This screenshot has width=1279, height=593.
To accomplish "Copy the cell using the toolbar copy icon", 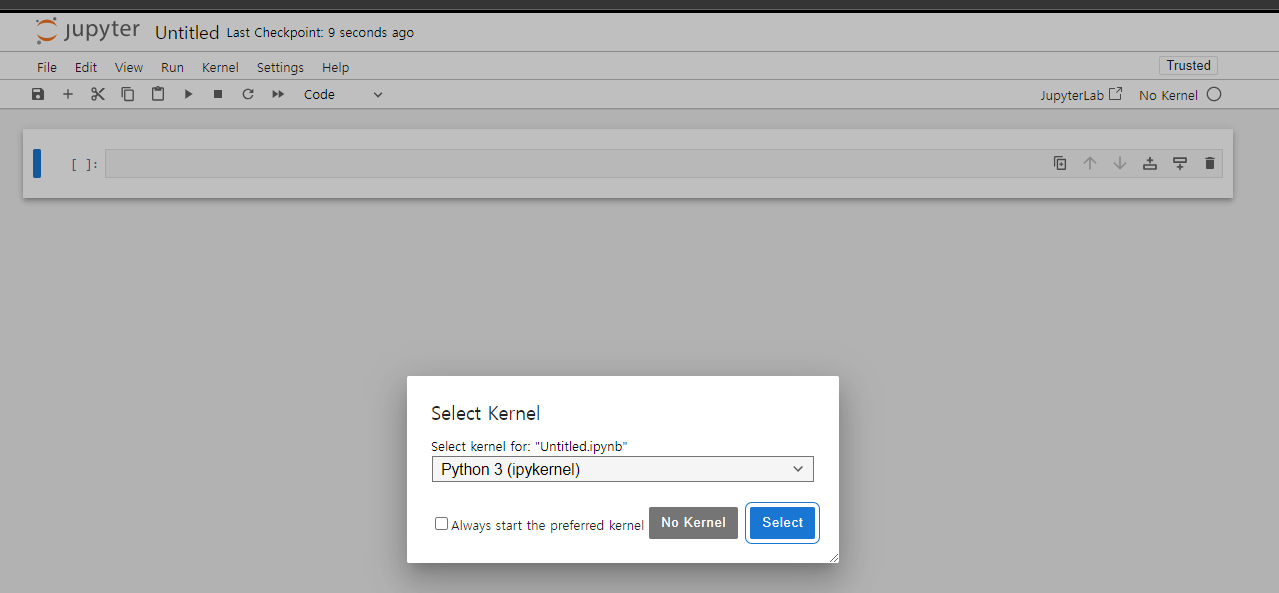I will pos(128,94).
